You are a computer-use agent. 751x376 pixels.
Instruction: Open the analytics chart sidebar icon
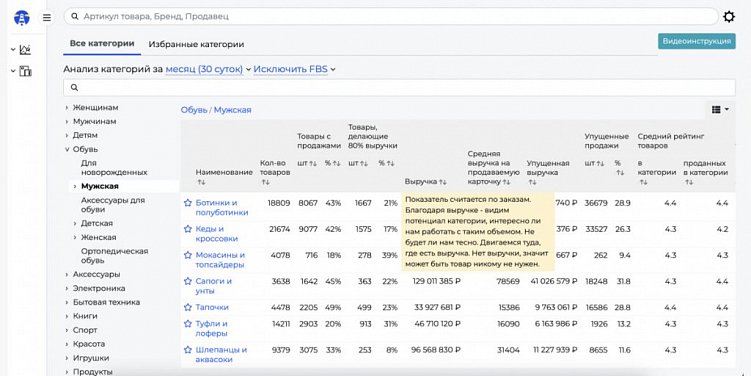click(25, 49)
